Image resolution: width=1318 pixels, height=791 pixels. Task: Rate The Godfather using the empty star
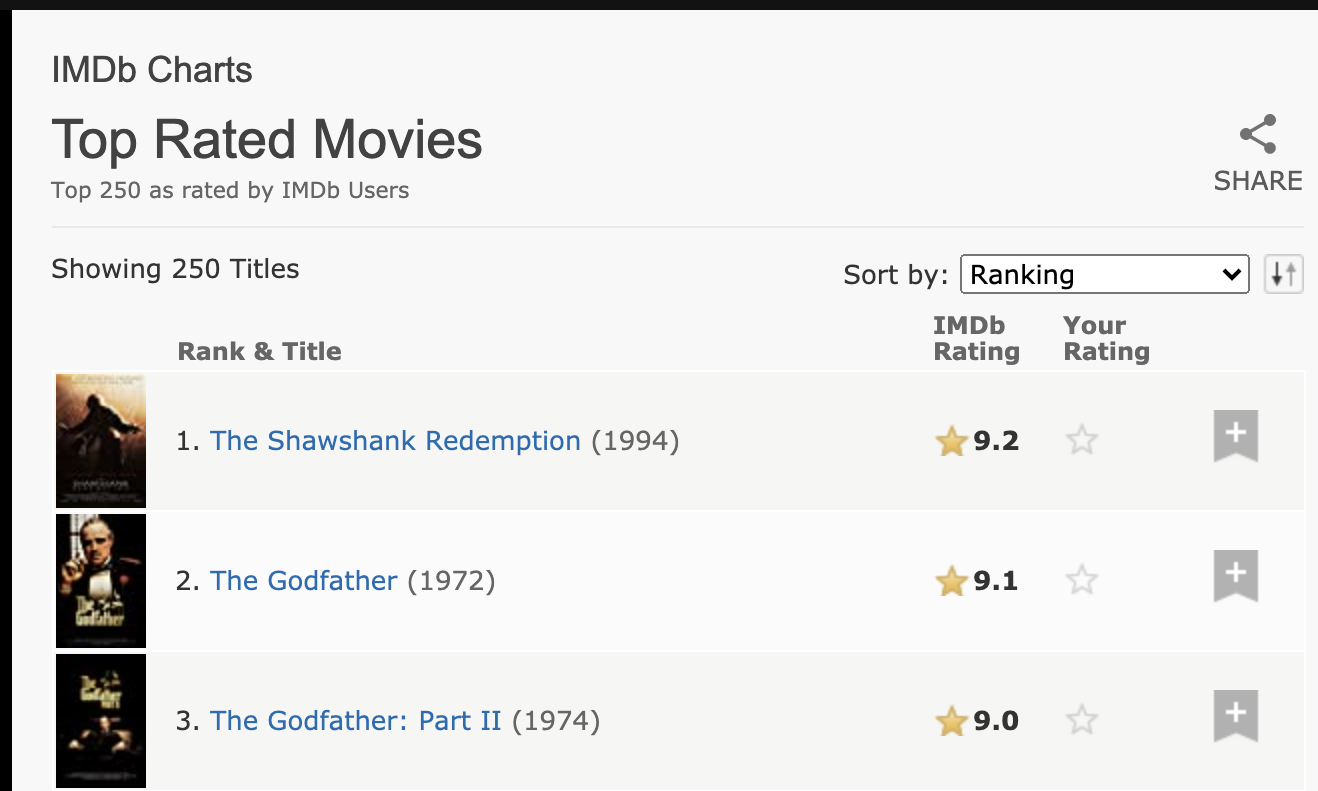coord(1081,580)
